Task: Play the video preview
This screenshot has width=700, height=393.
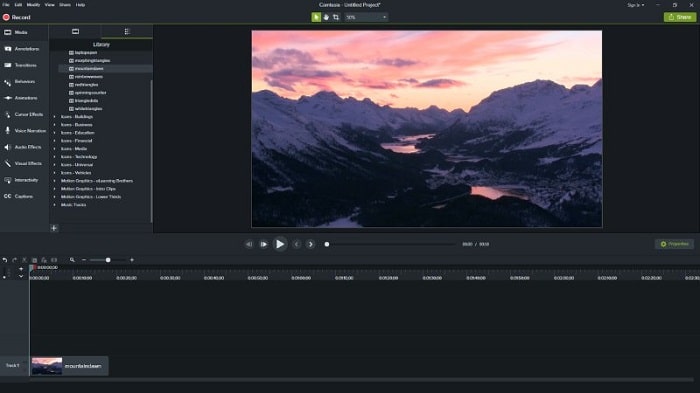Action: click(x=280, y=244)
